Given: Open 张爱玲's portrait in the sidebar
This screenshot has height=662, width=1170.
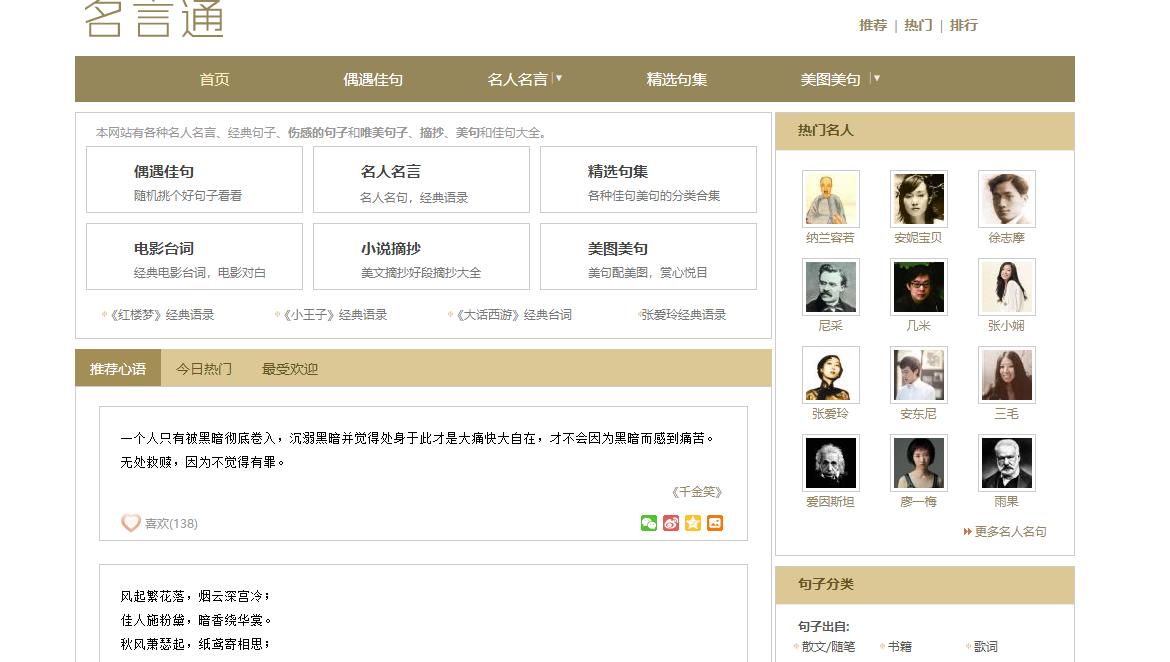Looking at the screenshot, I should [x=830, y=375].
